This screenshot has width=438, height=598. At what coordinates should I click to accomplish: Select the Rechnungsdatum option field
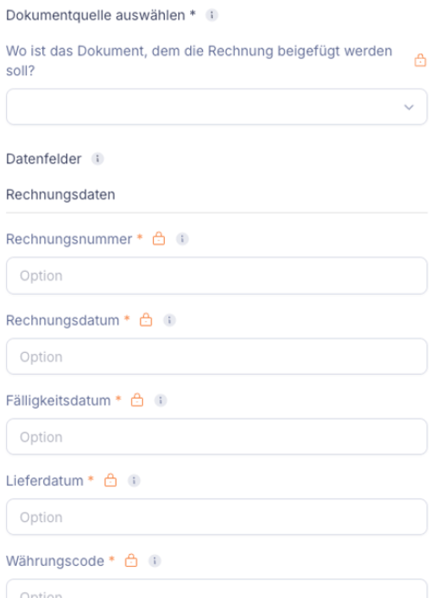(x=217, y=357)
